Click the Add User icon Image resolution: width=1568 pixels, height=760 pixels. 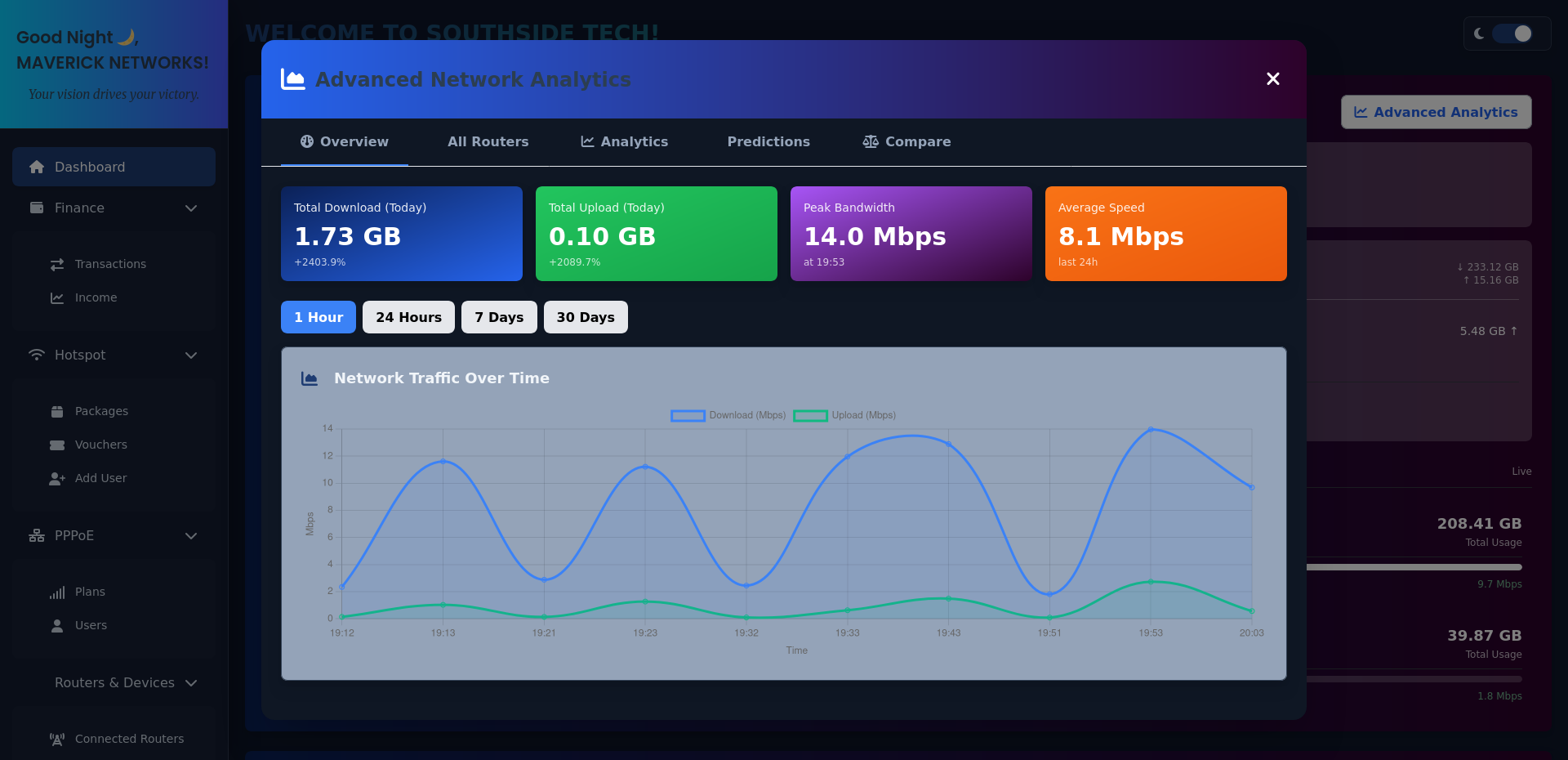[57, 478]
